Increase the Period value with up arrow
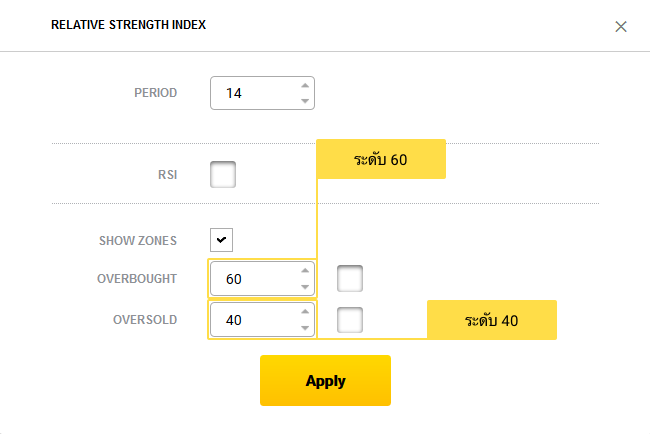650x435 pixels. click(x=305, y=86)
